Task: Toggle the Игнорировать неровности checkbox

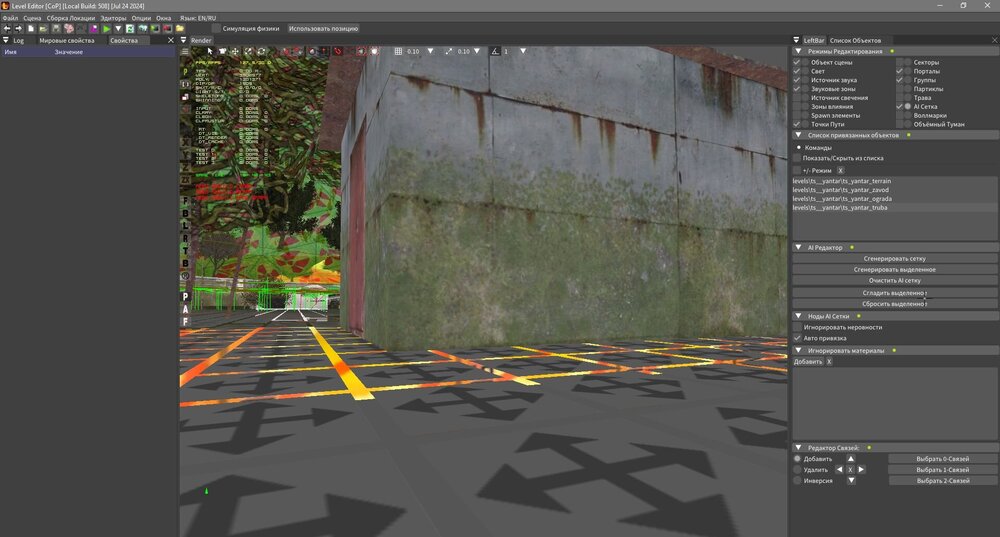Action: (x=797, y=327)
